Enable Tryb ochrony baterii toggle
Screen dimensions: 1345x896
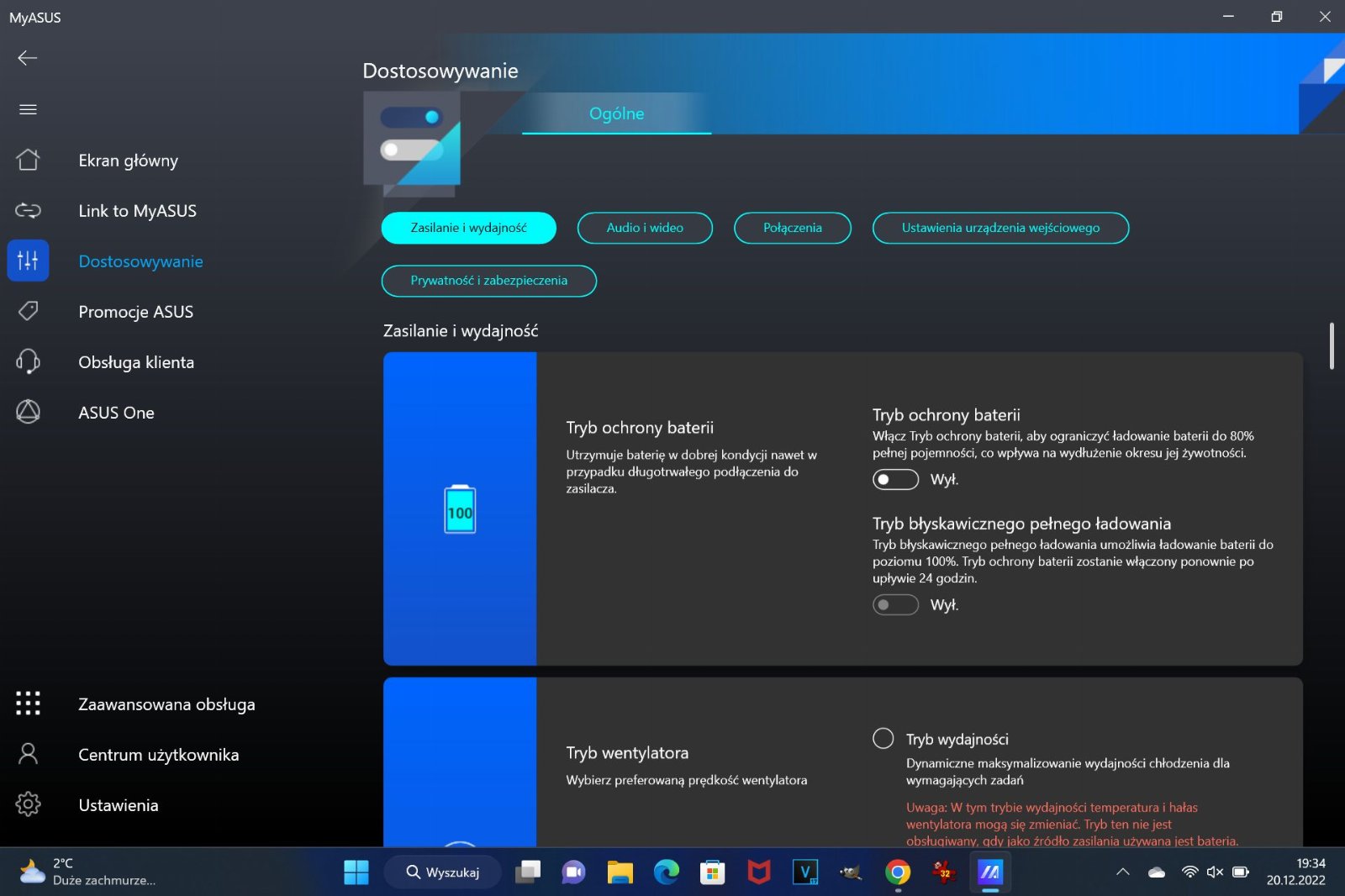coord(895,480)
